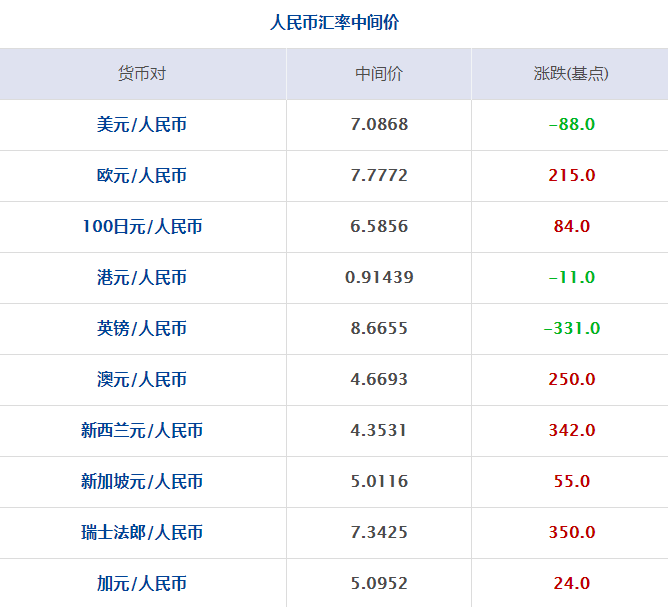Click the Swiss franc 350.0 change value
The width and height of the screenshot is (668, 607).
coord(572,533)
